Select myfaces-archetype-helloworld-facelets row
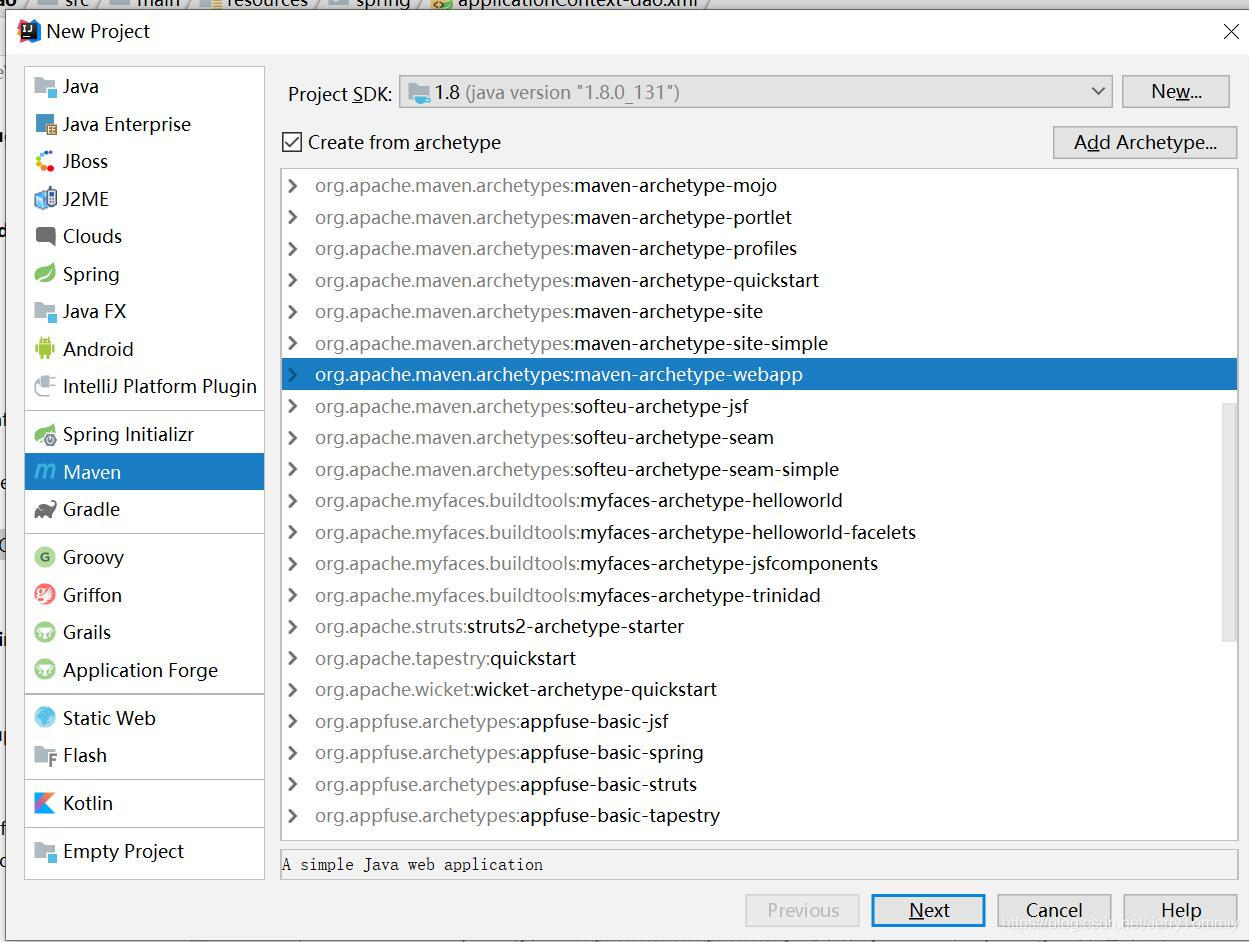The image size is (1249, 942). pos(759,532)
